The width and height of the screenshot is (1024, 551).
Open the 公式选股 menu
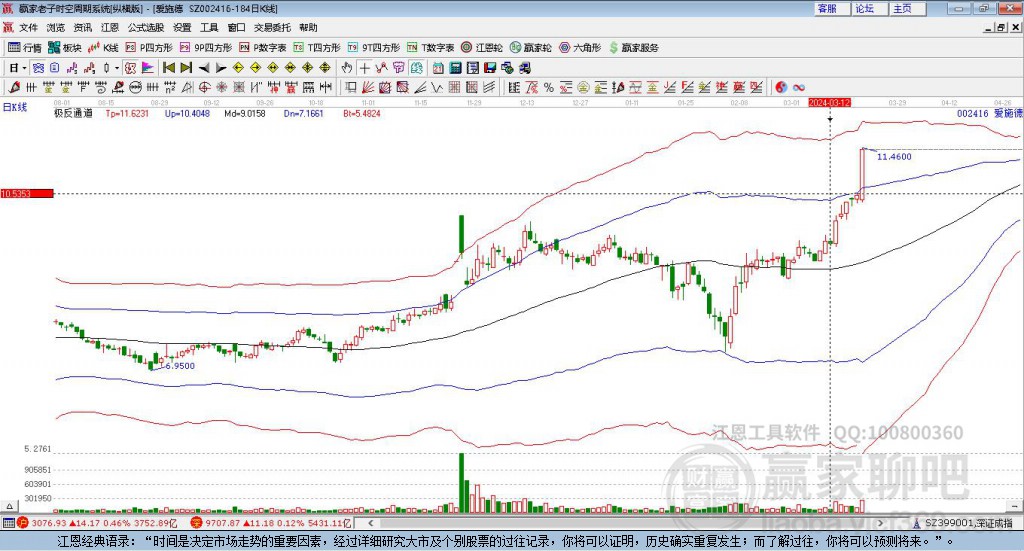point(146,27)
